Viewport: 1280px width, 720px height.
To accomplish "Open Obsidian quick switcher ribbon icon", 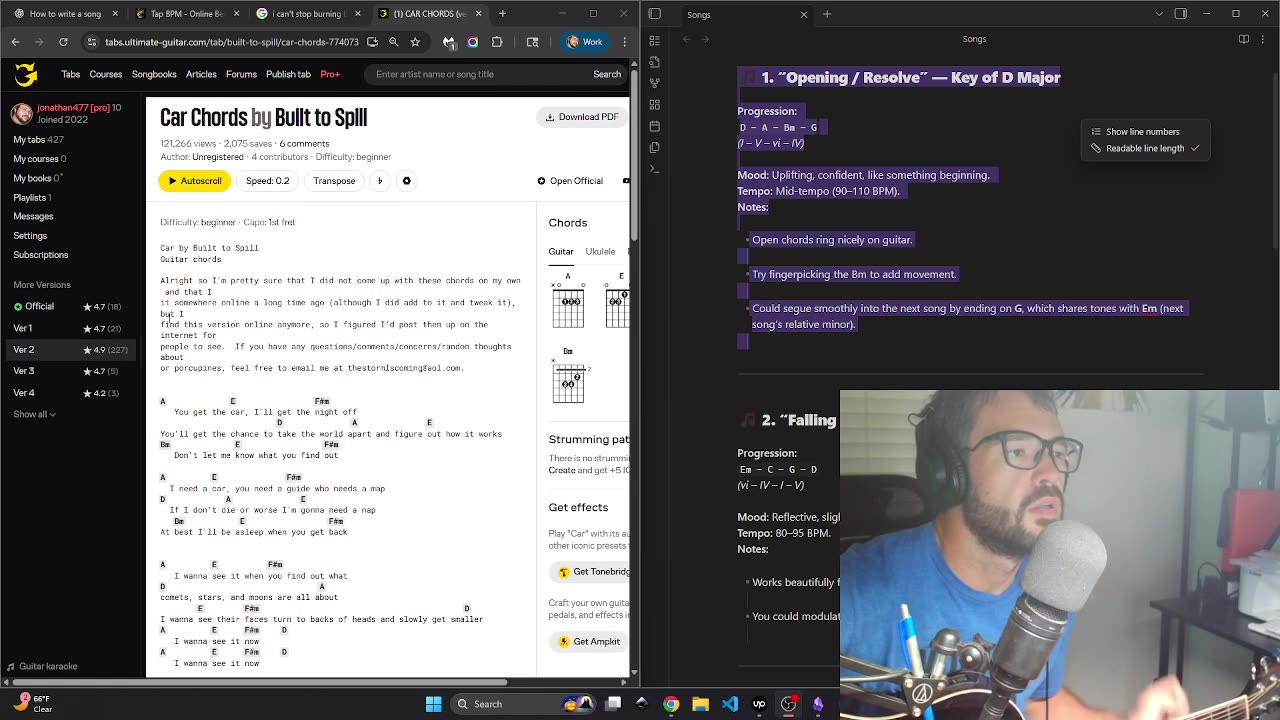I will coord(654,61).
